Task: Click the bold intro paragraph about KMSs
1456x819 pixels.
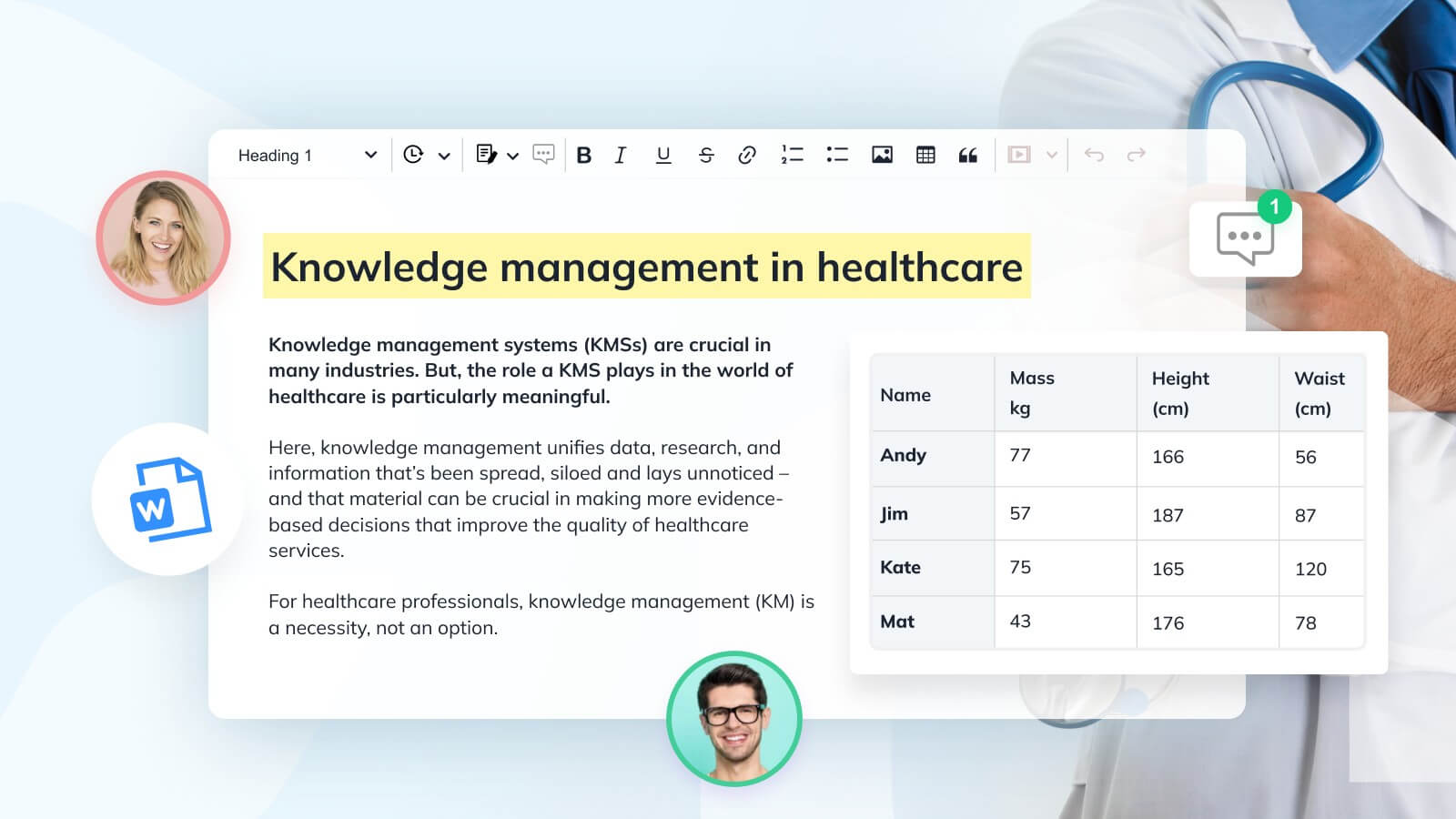Action: click(x=531, y=370)
